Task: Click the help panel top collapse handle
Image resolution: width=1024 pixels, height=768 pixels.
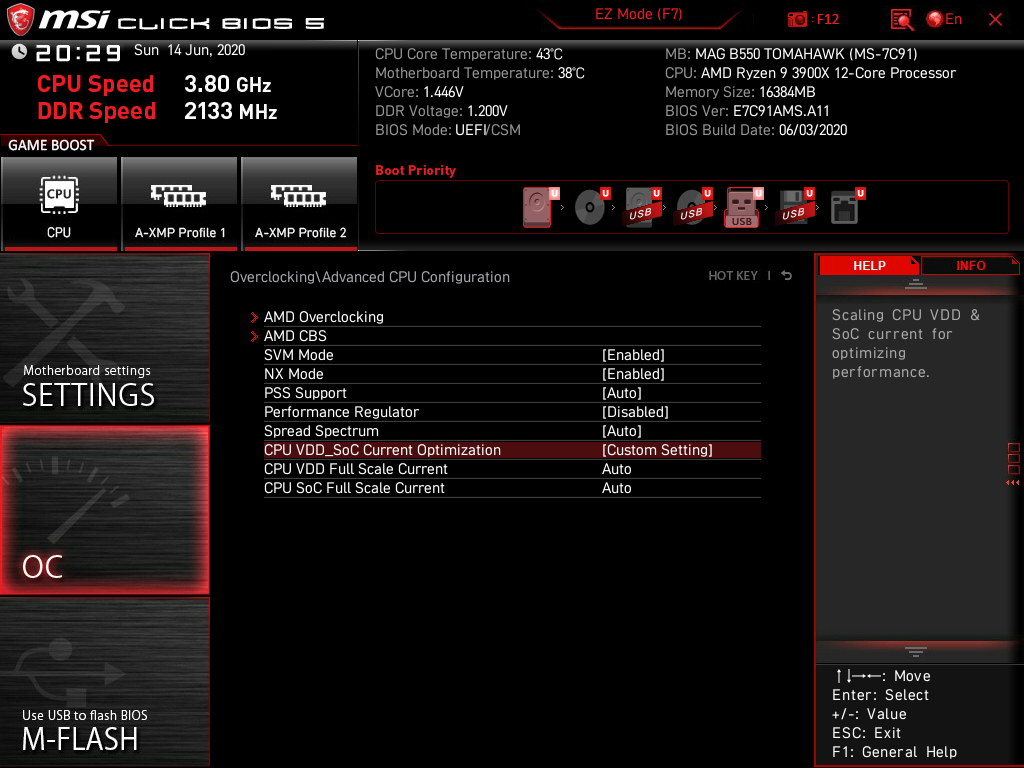Action: [x=916, y=283]
